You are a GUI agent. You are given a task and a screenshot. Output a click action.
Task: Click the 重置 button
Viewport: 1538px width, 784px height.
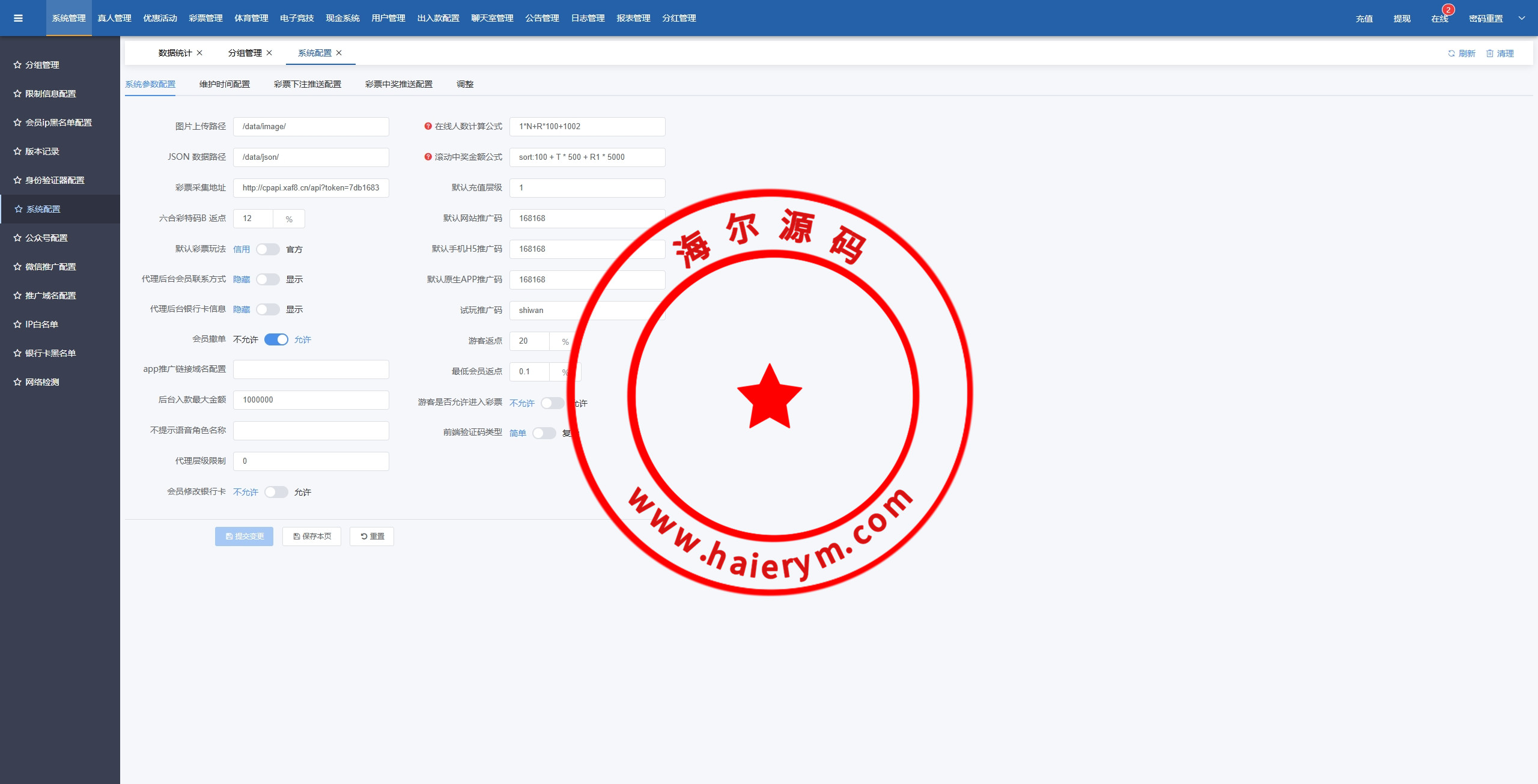[x=372, y=536]
